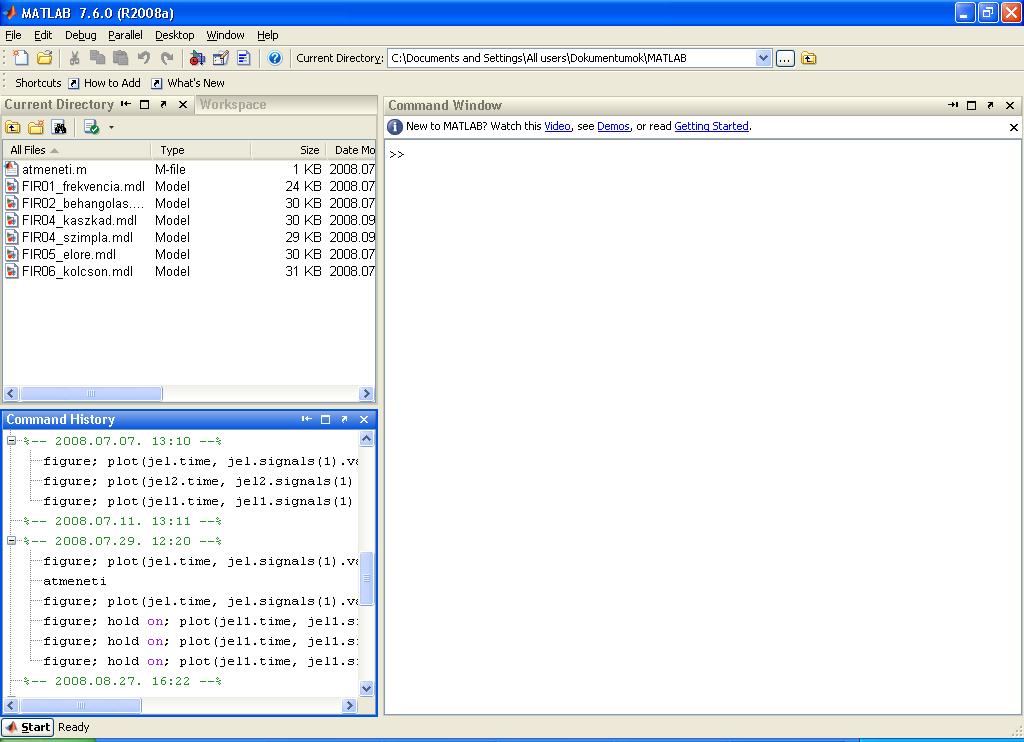Open the Help menu
The height and width of the screenshot is (742, 1024).
point(268,35)
